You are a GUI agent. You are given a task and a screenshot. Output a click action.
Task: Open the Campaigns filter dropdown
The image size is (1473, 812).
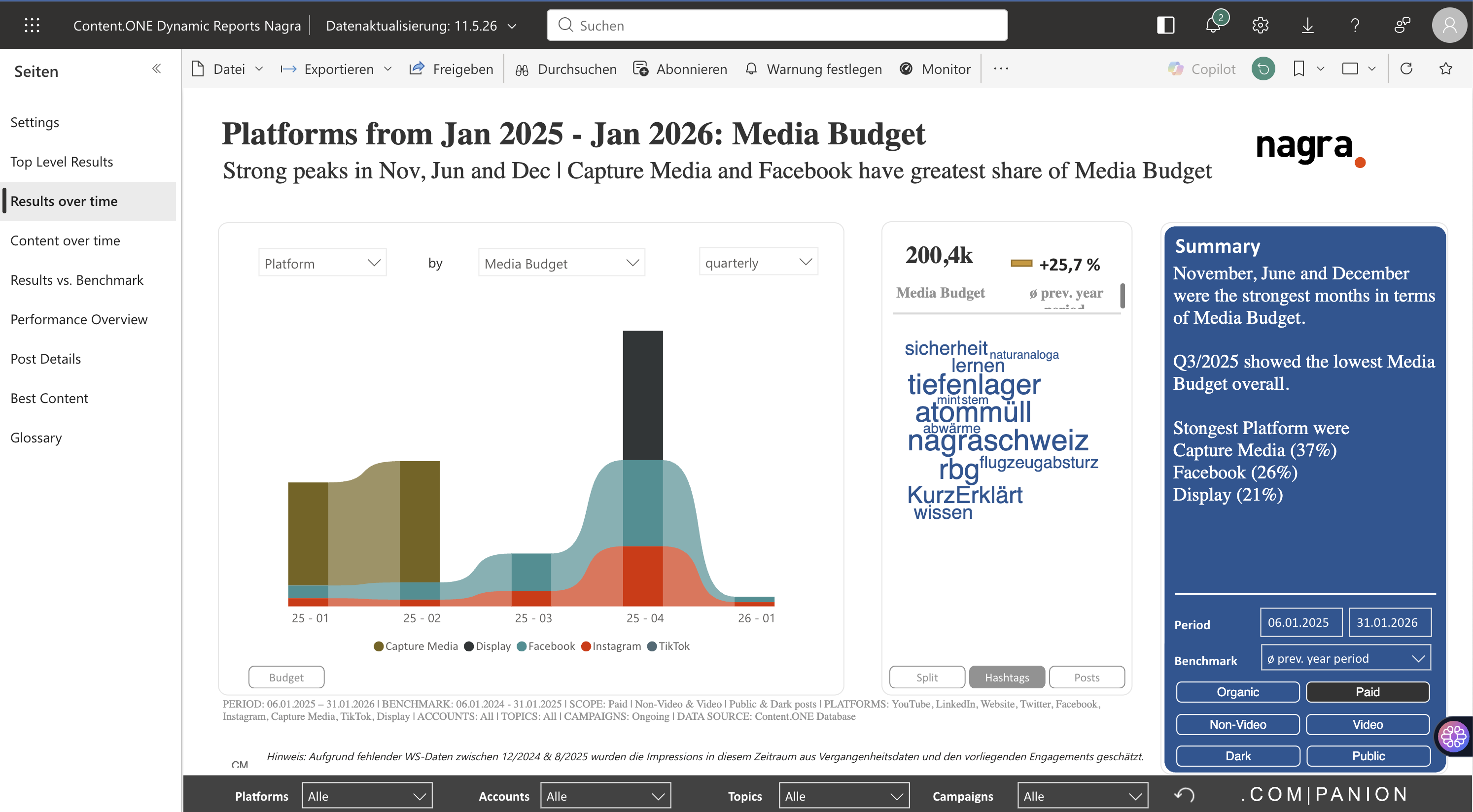click(1083, 795)
